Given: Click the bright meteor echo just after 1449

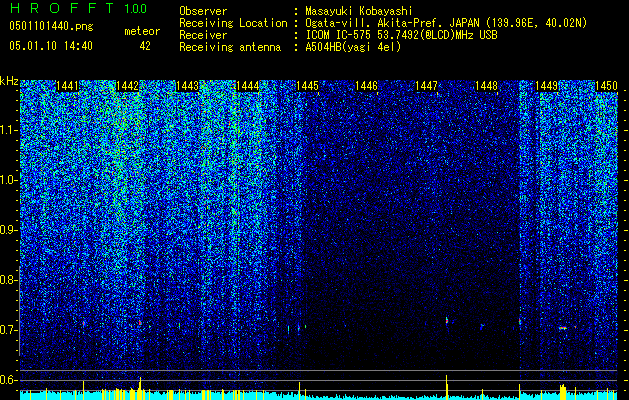Looking at the screenshot, I should [x=563, y=328].
